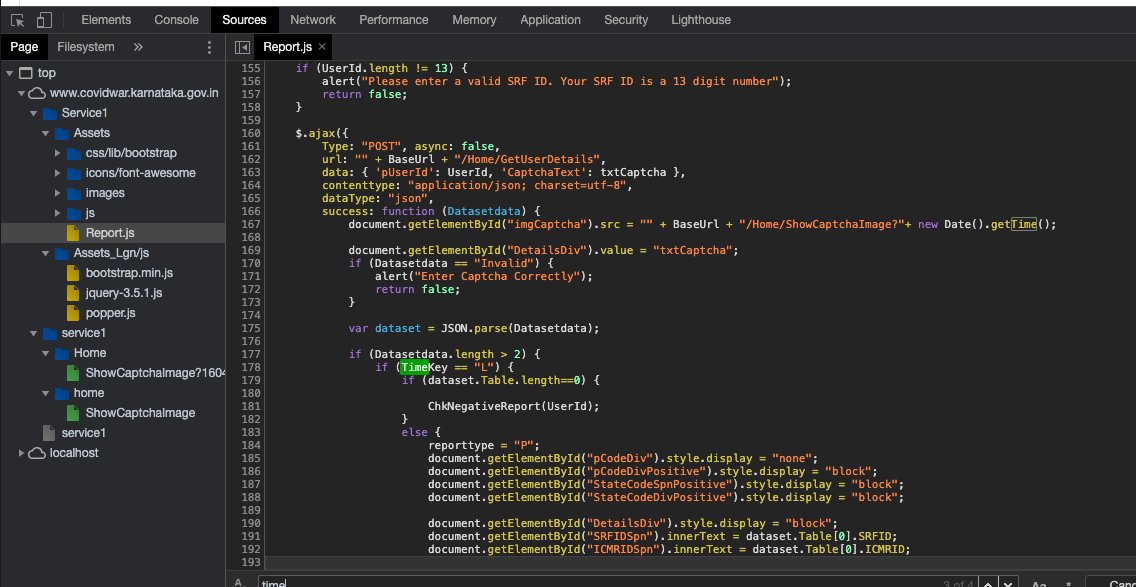Viewport: 1136px width, 587px height.
Task: Collapse the Assets folder
Action: click(46, 133)
